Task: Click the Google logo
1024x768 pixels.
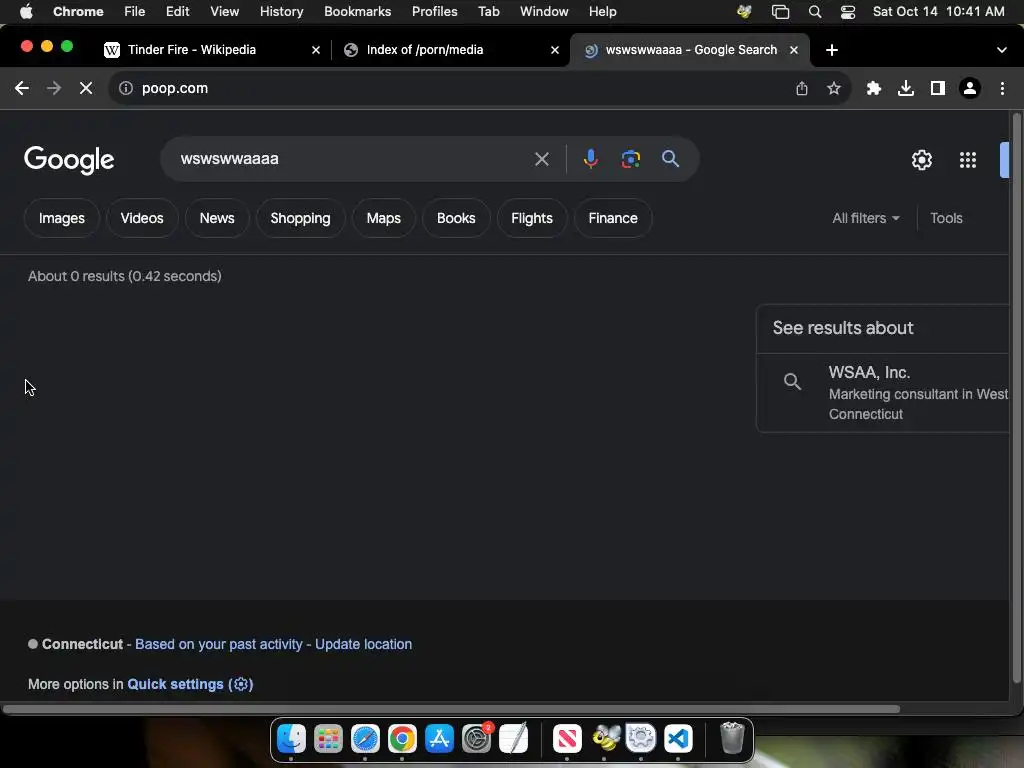Action: [69, 160]
